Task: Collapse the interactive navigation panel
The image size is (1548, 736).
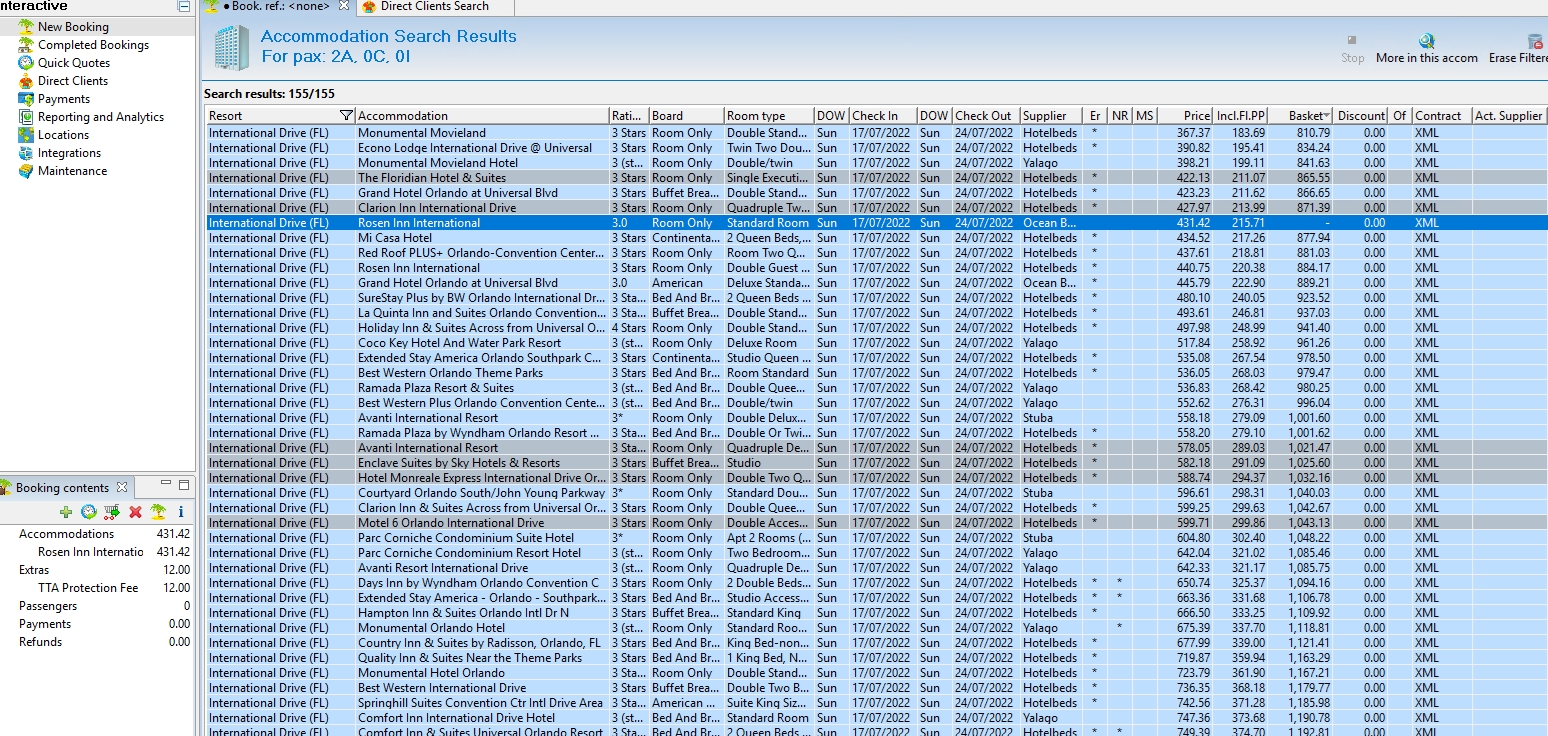Action: coord(184,6)
